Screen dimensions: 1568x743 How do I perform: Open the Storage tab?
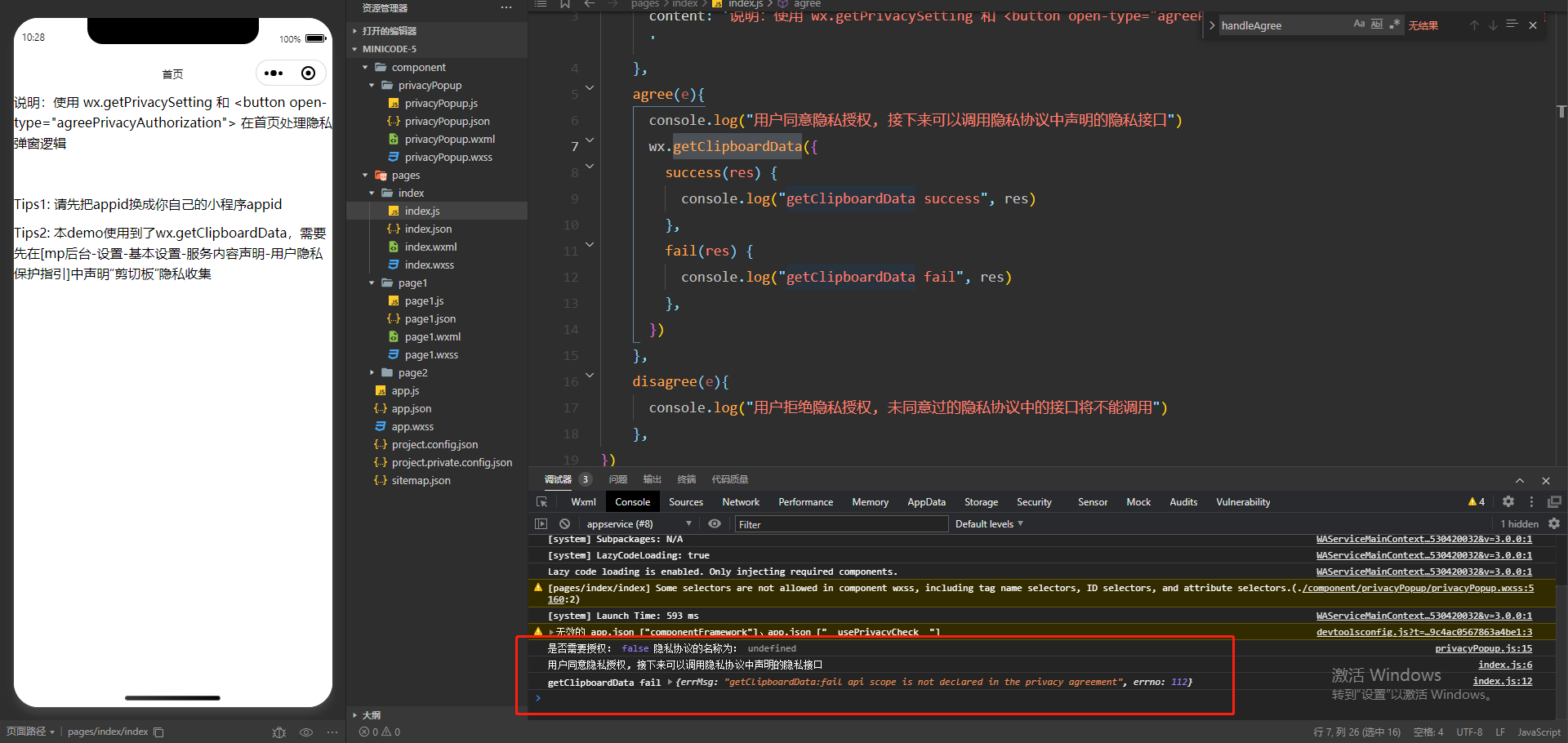click(981, 502)
